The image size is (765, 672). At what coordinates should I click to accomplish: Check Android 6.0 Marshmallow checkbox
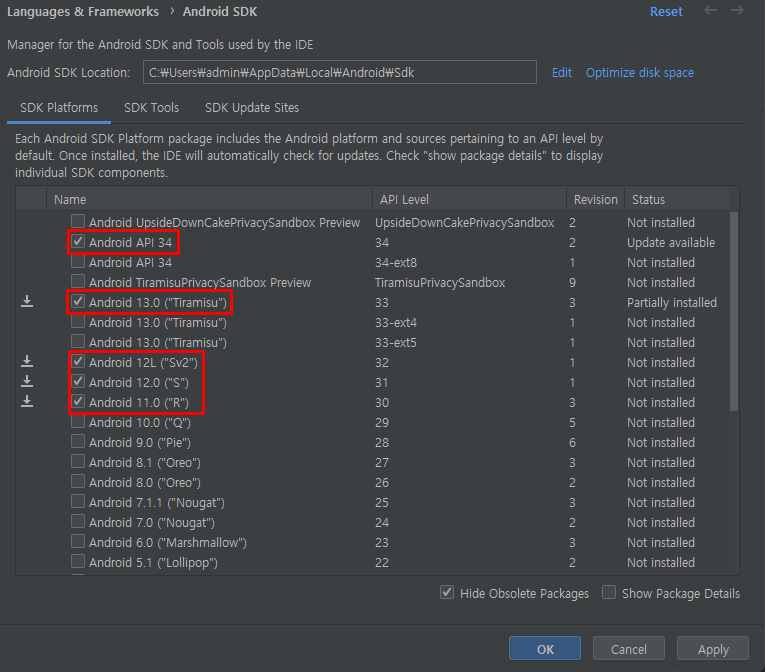click(x=78, y=542)
